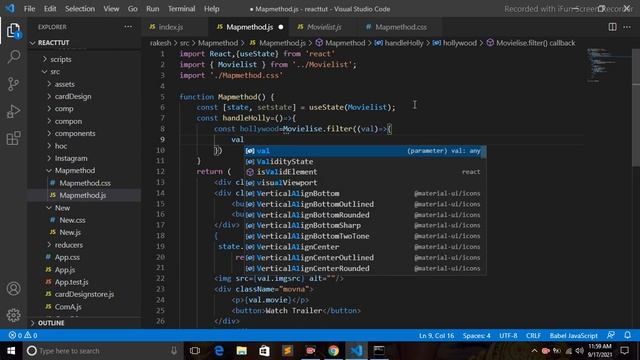Open the Selection menu
The image size is (640, 360).
tap(80, 9)
